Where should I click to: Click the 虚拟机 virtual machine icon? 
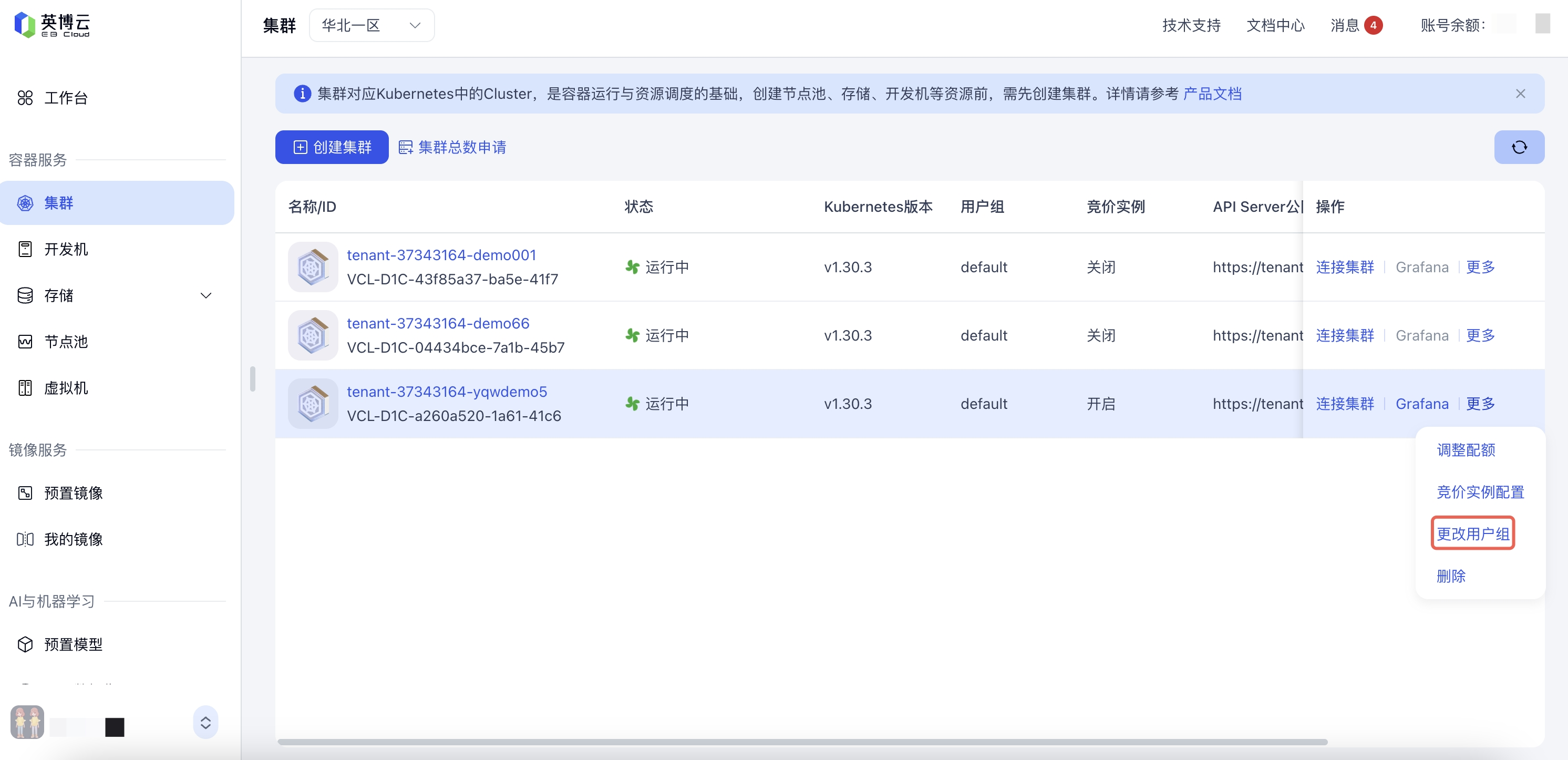[x=25, y=388]
